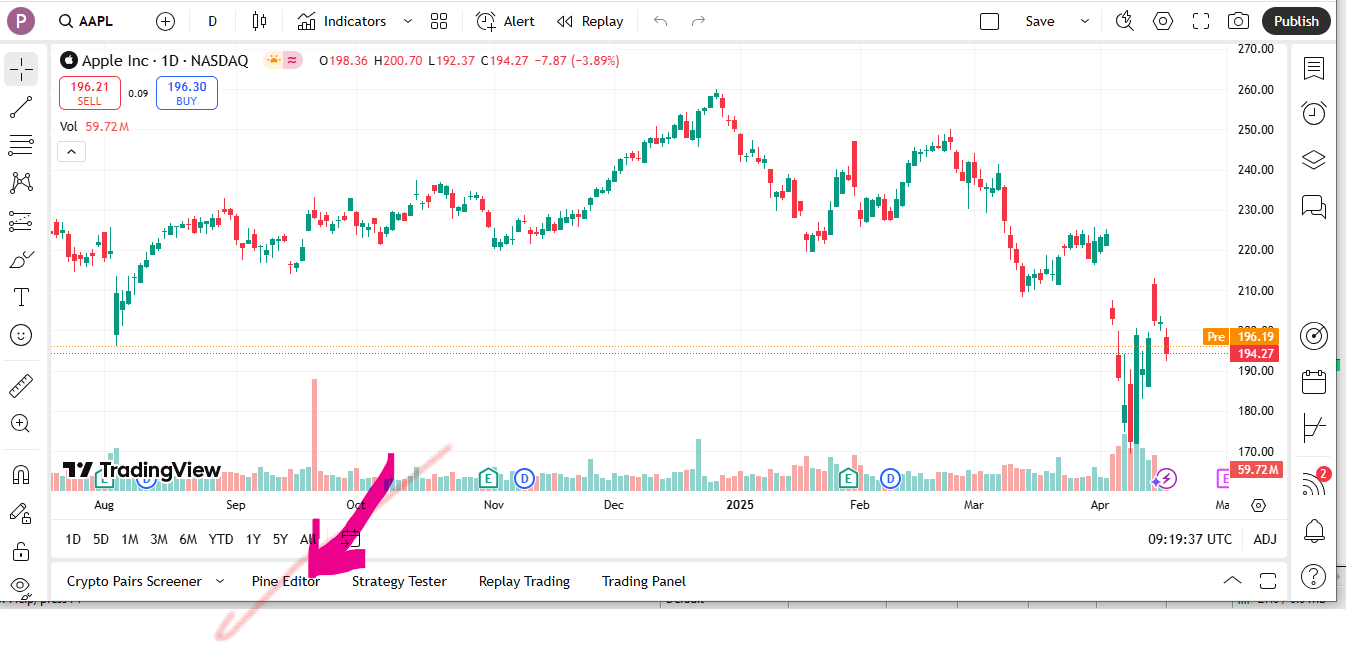The width and height of the screenshot is (1346, 645).
Task: Open the notifications bell icon
Action: (x=1314, y=530)
